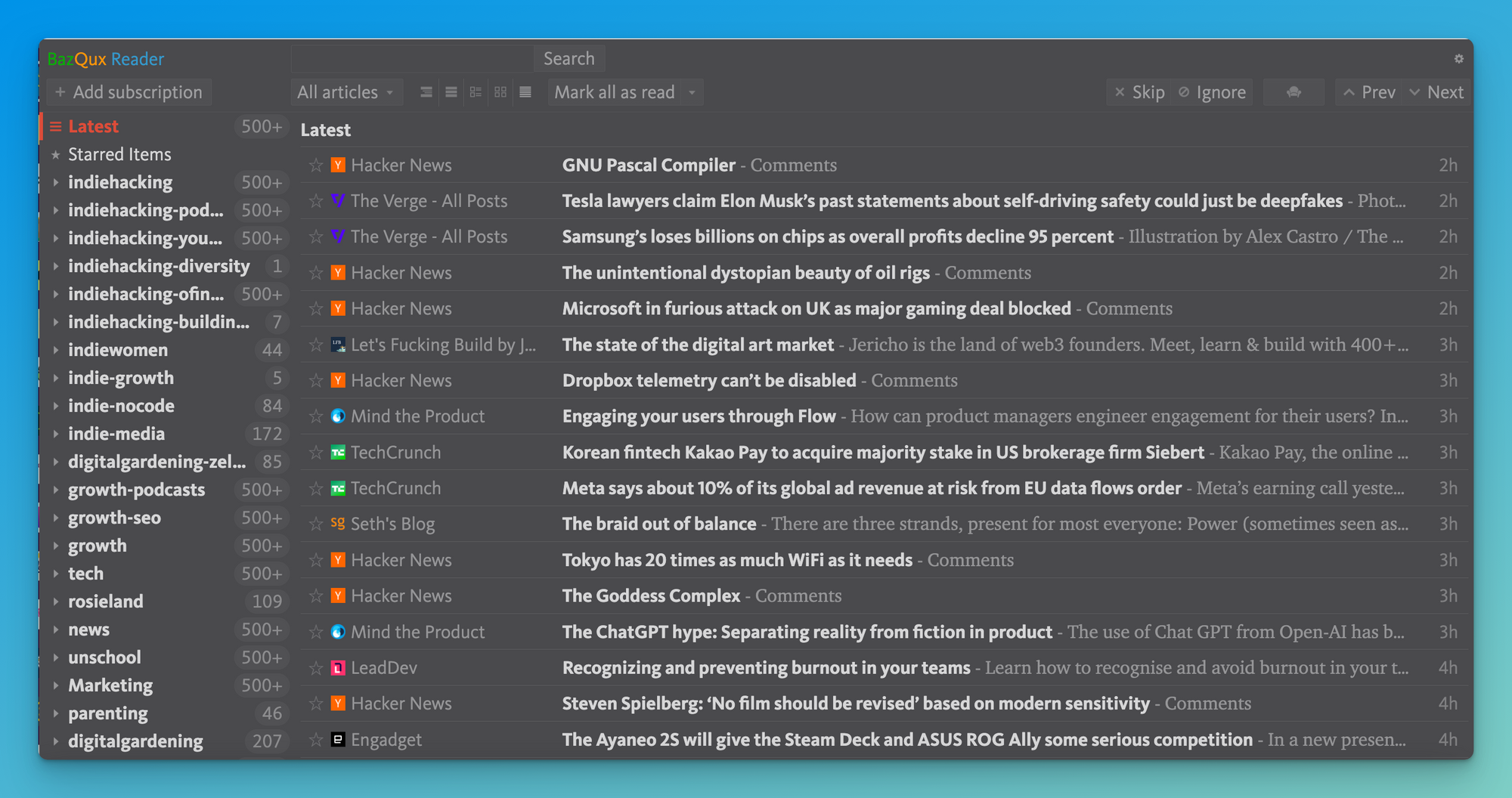Click Add subscription

point(129,92)
